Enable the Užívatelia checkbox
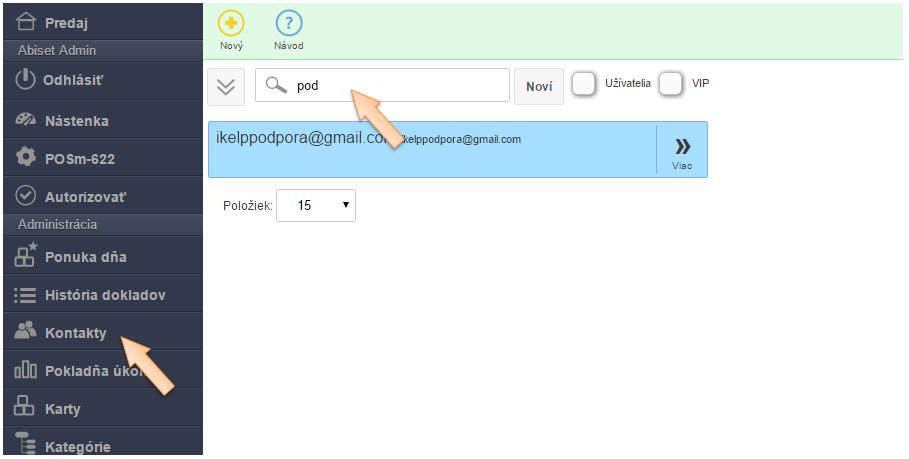This screenshot has height=459, width=909. click(x=584, y=85)
